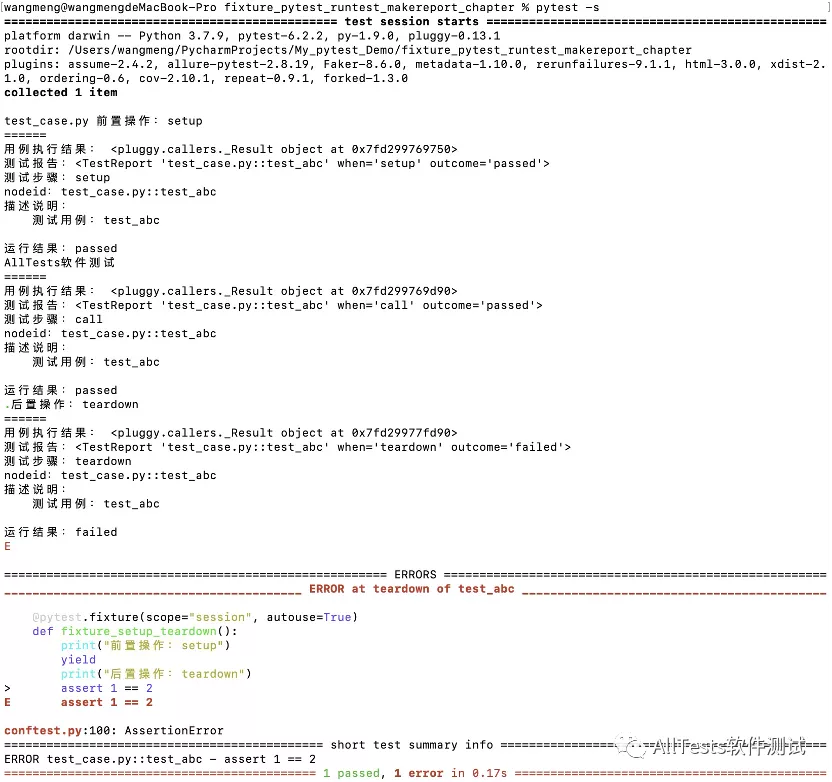Click the ERRORS section header
The width and height of the screenshot is (832, 782).
415,575
